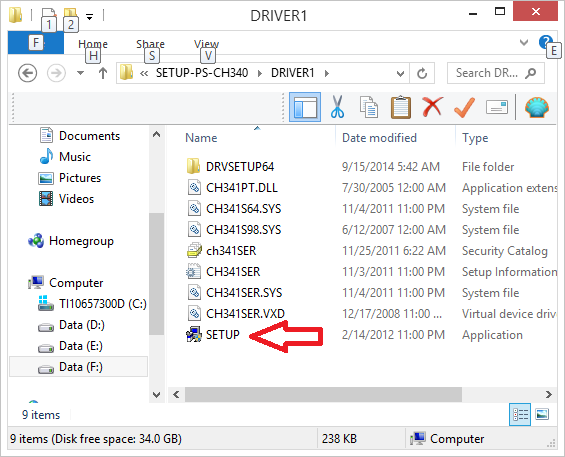Select CH341SER.VXD file
565x457 pixels.
click(245, 314)
